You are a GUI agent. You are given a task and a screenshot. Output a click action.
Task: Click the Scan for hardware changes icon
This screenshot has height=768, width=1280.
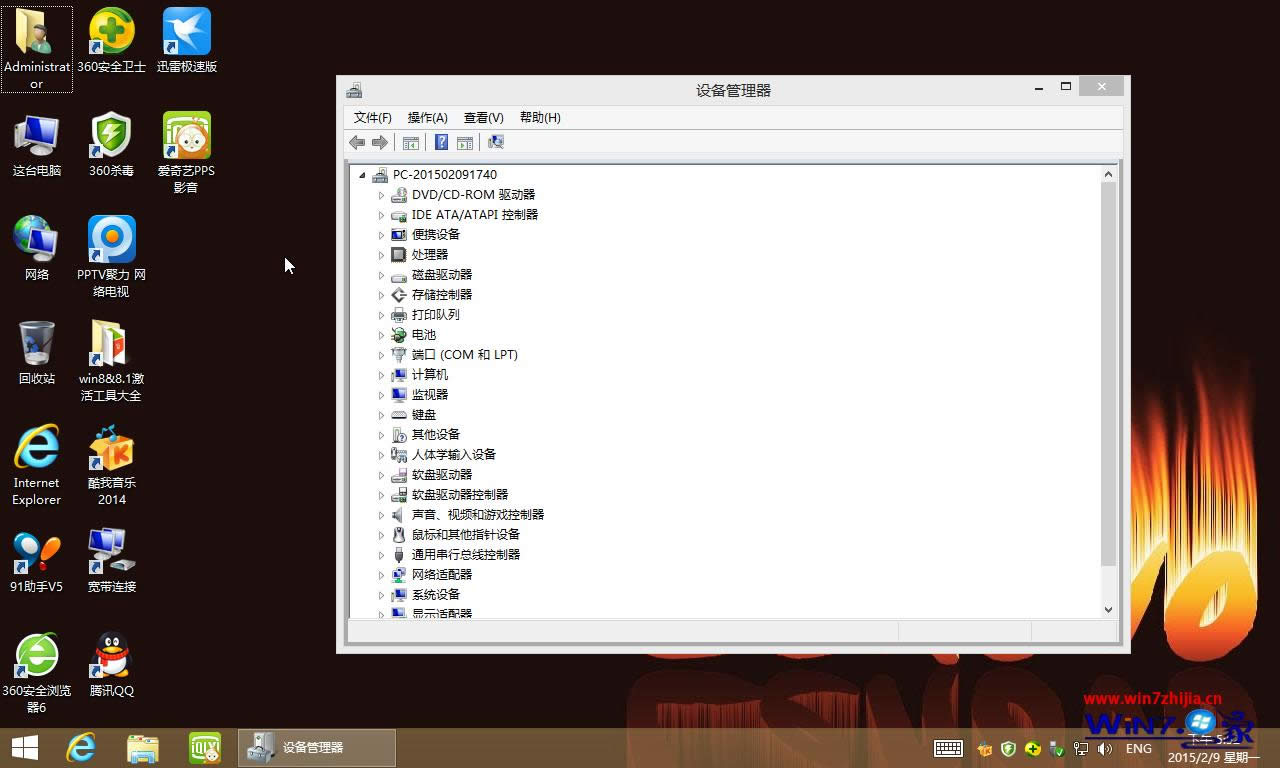(495, 142)
